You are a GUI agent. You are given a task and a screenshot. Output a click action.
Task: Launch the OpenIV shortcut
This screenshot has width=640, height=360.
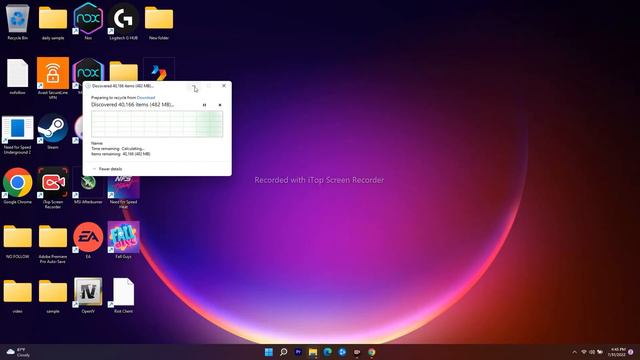(88, 296)
